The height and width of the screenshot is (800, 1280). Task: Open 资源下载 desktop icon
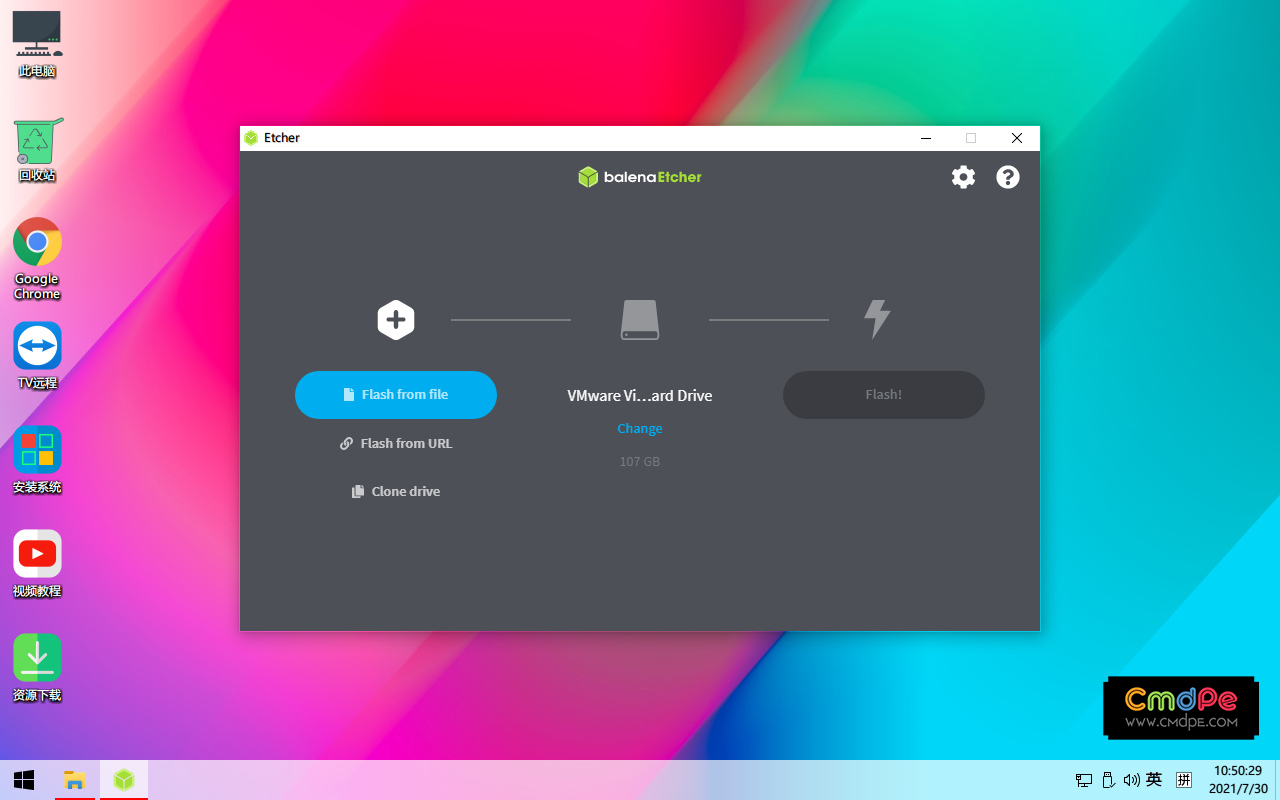(37, 668)
